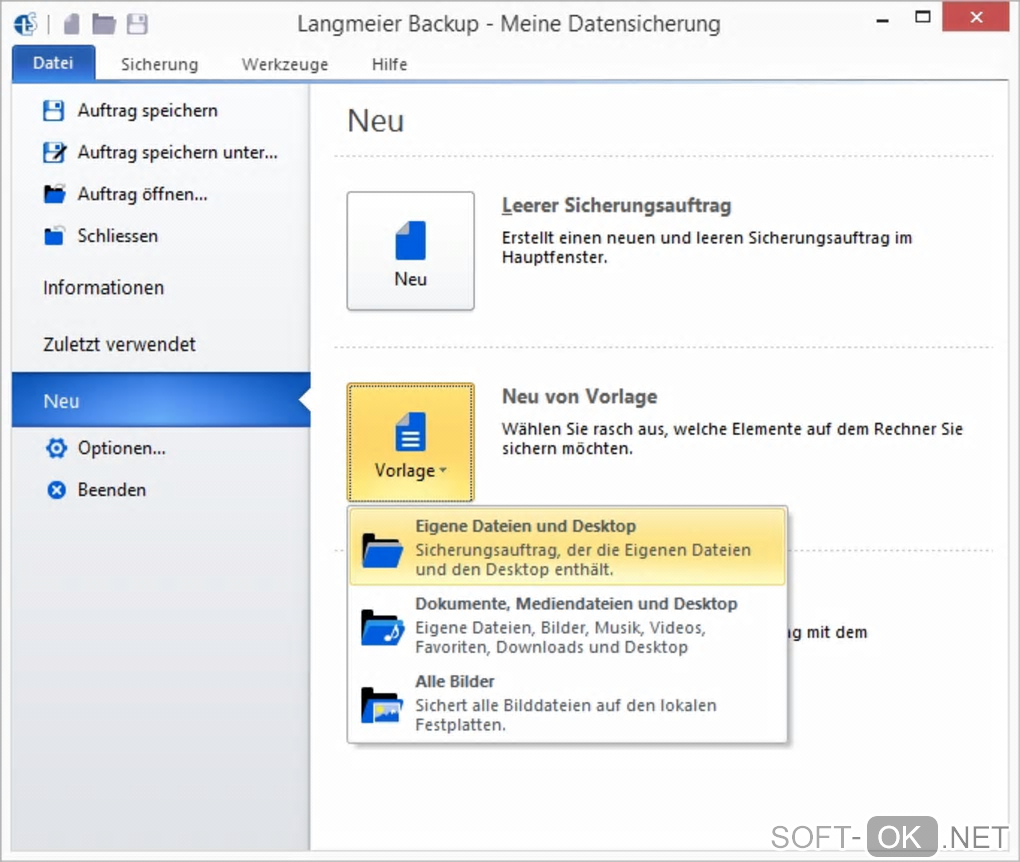Choose the Alle Bilder template
1020x862 pixels.
pos(567,703)
